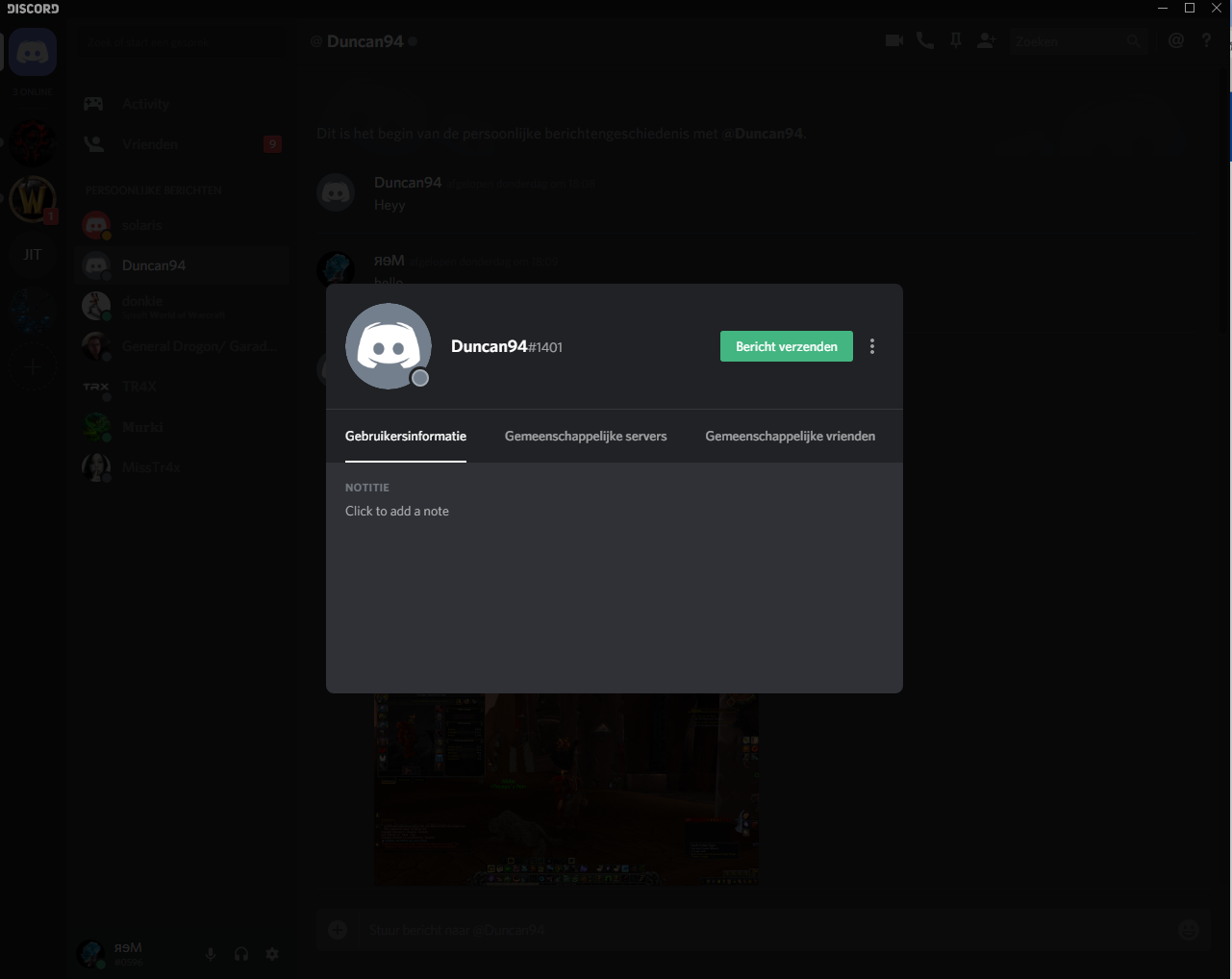
Task: Open the game screenshot in the chat
Action: coord(566,789)
